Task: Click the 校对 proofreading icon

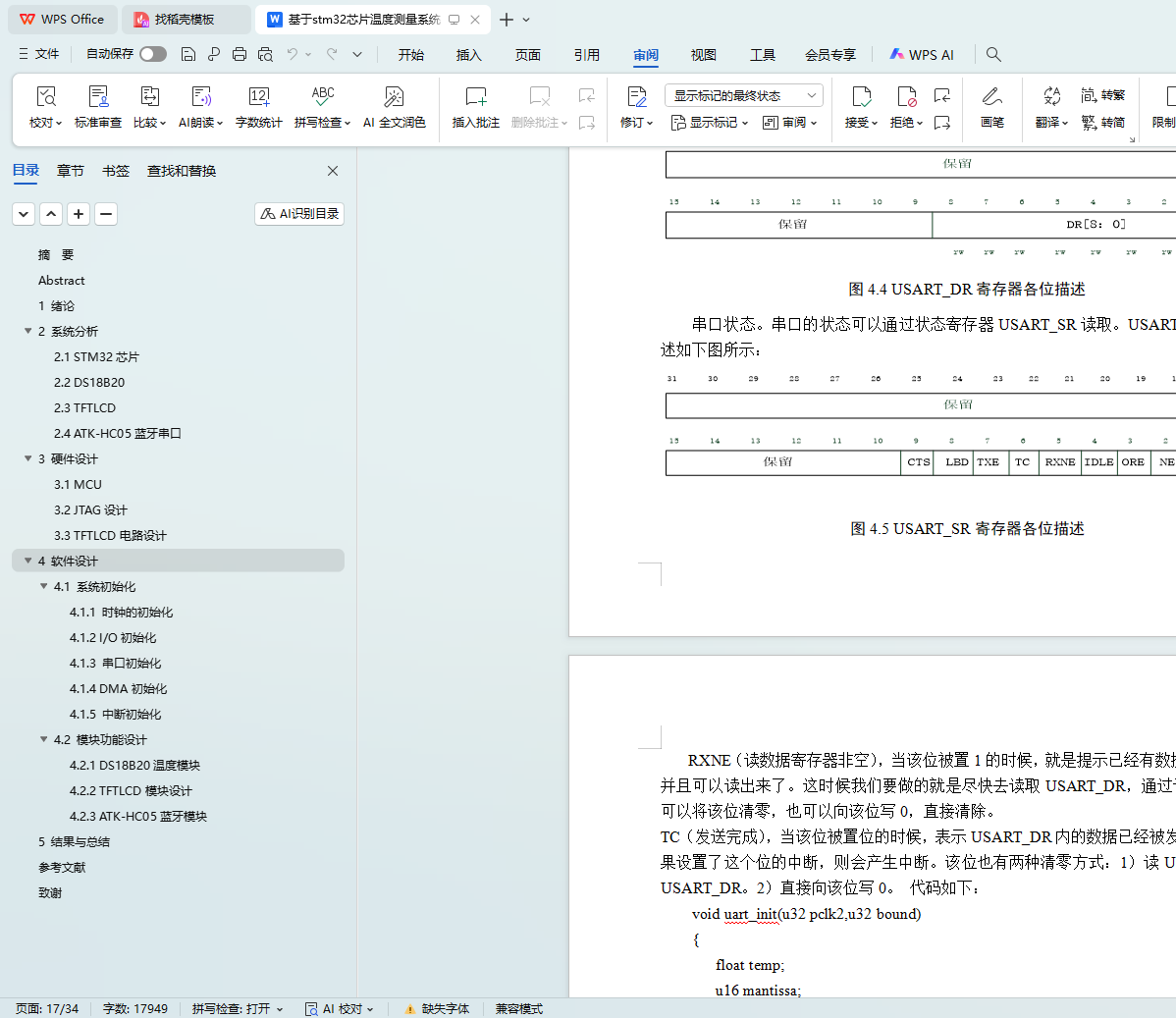Action: (45, 97)
